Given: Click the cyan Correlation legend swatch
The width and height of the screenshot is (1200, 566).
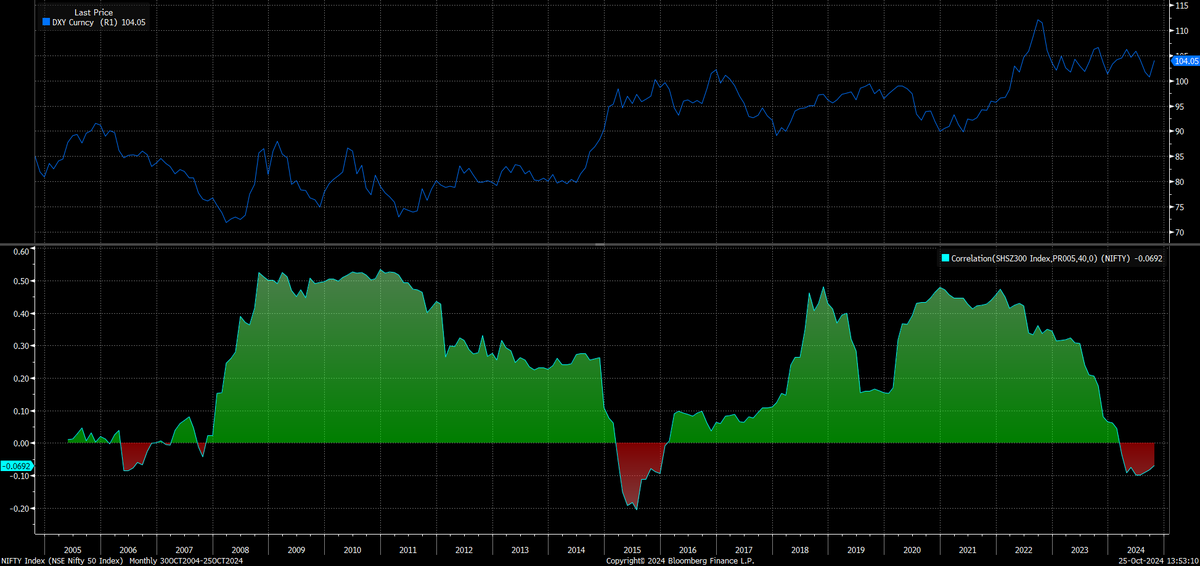Looking at the screenshot, I should coord(946,258).
